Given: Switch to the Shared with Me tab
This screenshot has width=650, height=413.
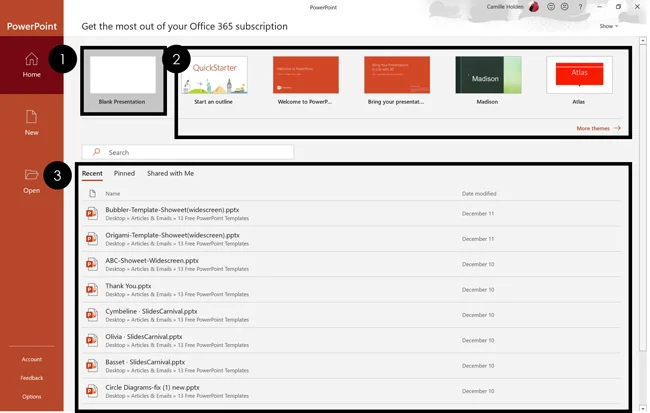Looking at the screenshot, I should [x=170, y=173].
